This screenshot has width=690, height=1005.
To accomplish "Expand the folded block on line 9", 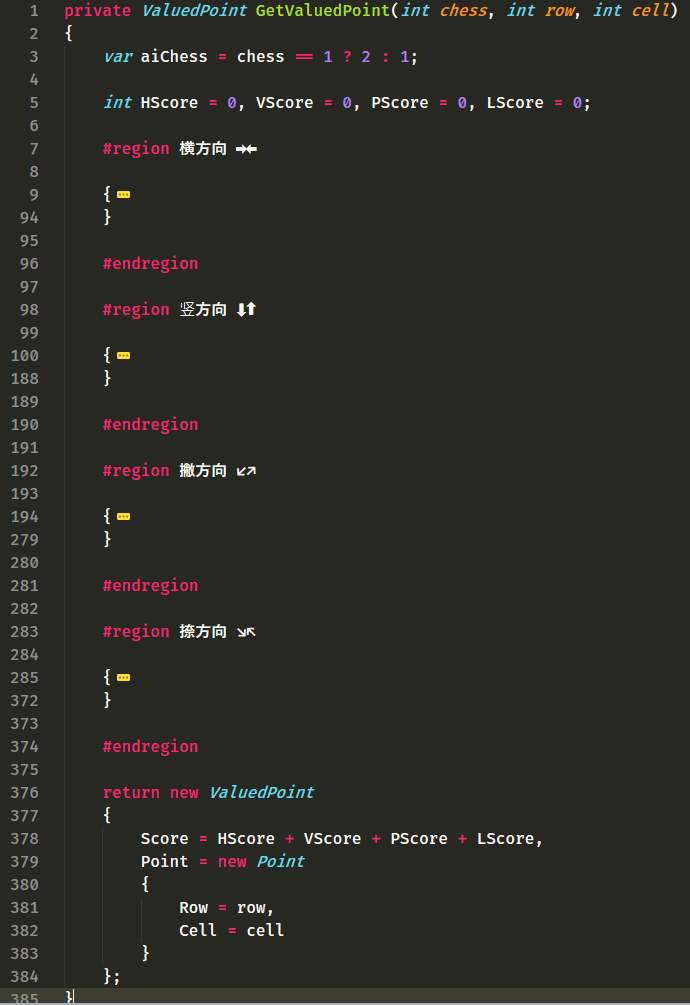I will (x=123, y=195).
